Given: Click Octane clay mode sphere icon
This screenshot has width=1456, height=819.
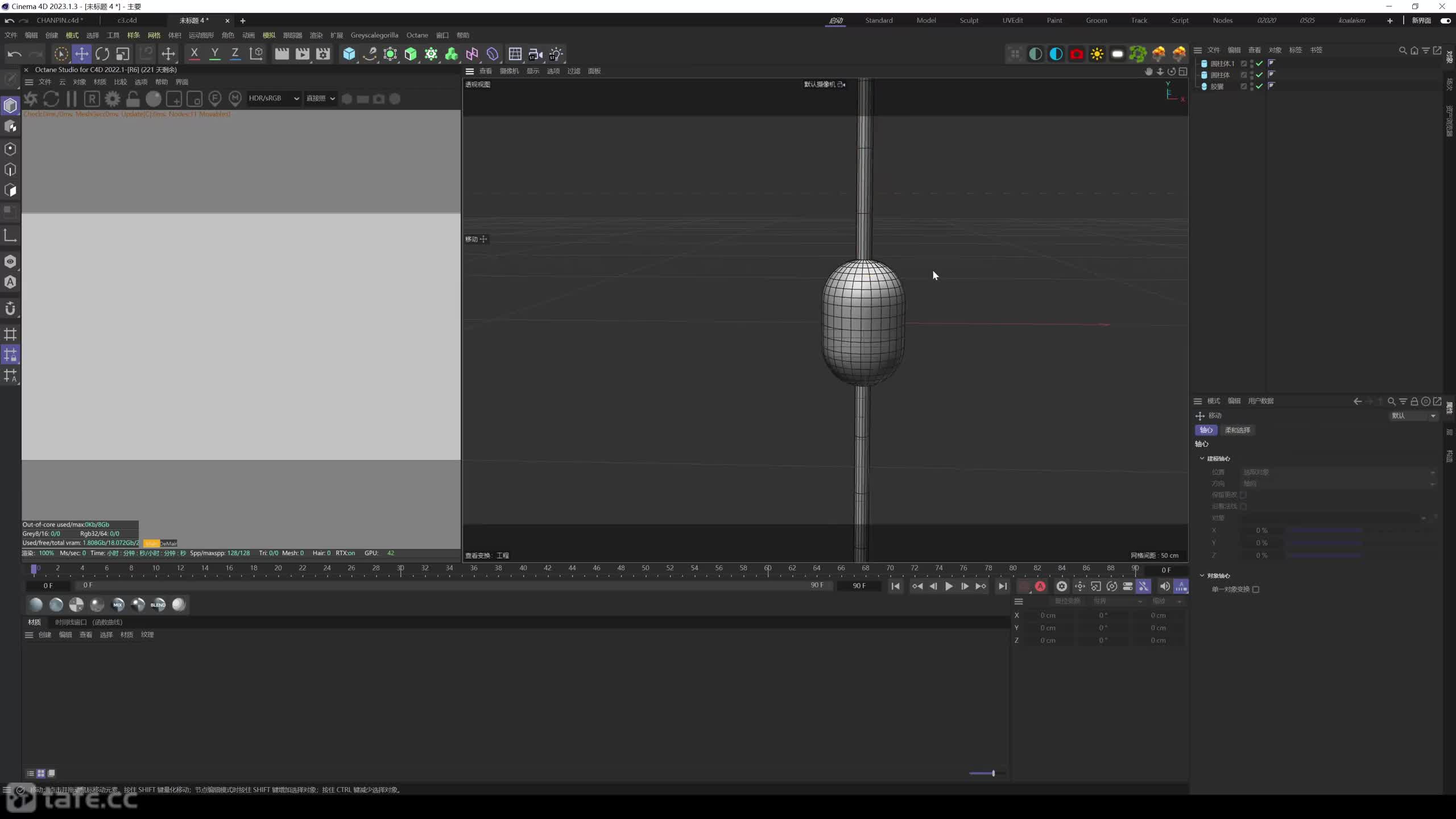Looking at the screenshot, I should tap(154, 99).
